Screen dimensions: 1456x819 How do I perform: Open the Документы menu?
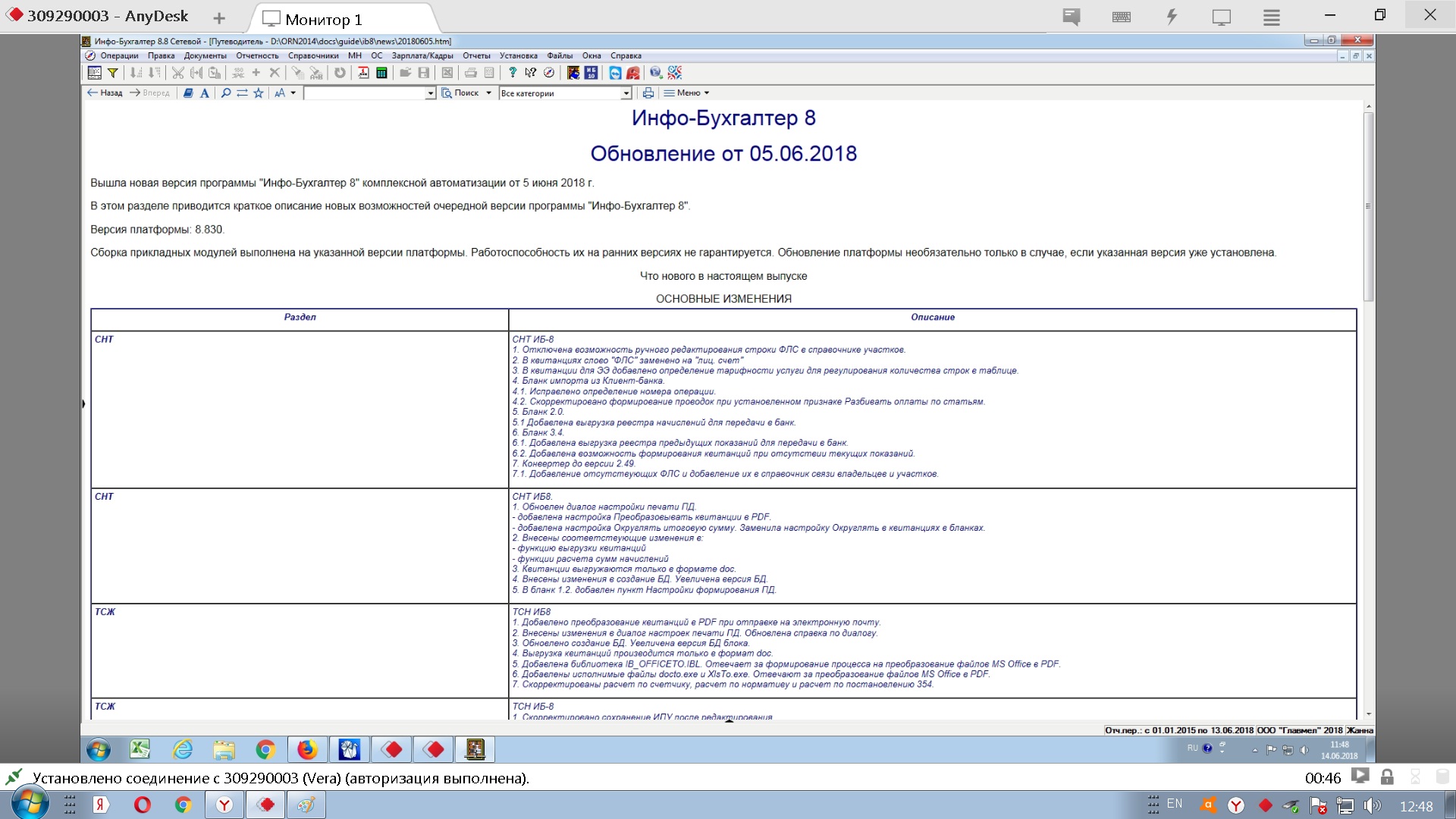coord(205,55)
